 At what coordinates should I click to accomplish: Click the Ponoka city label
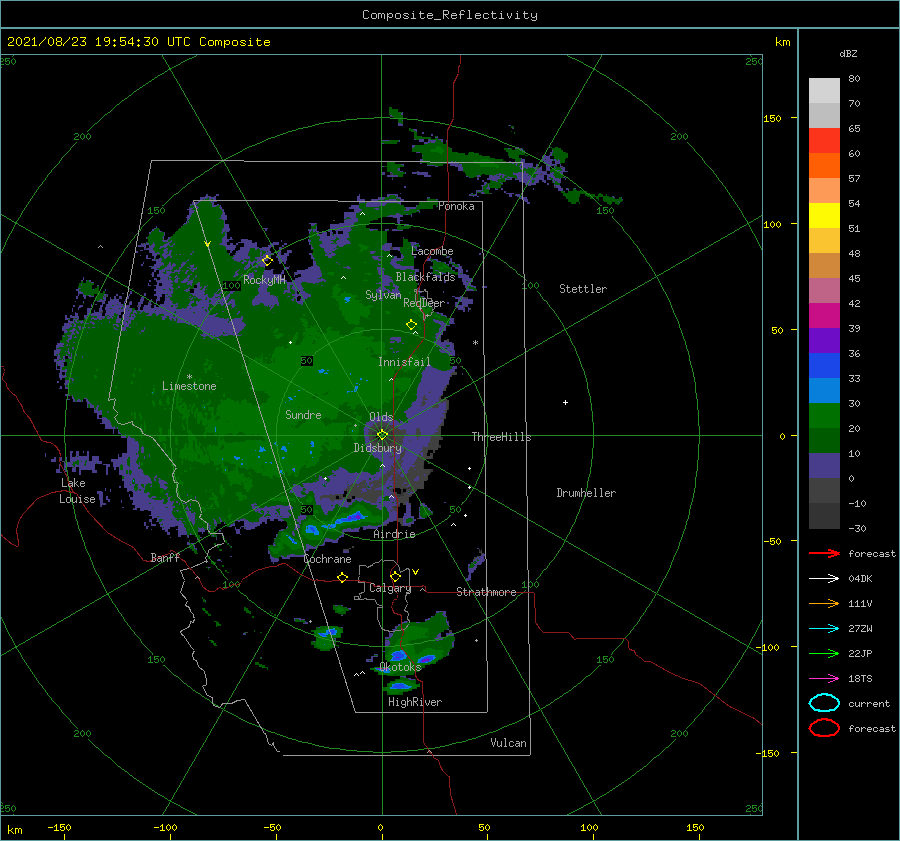pyautogui.click(x=456, y=206)
